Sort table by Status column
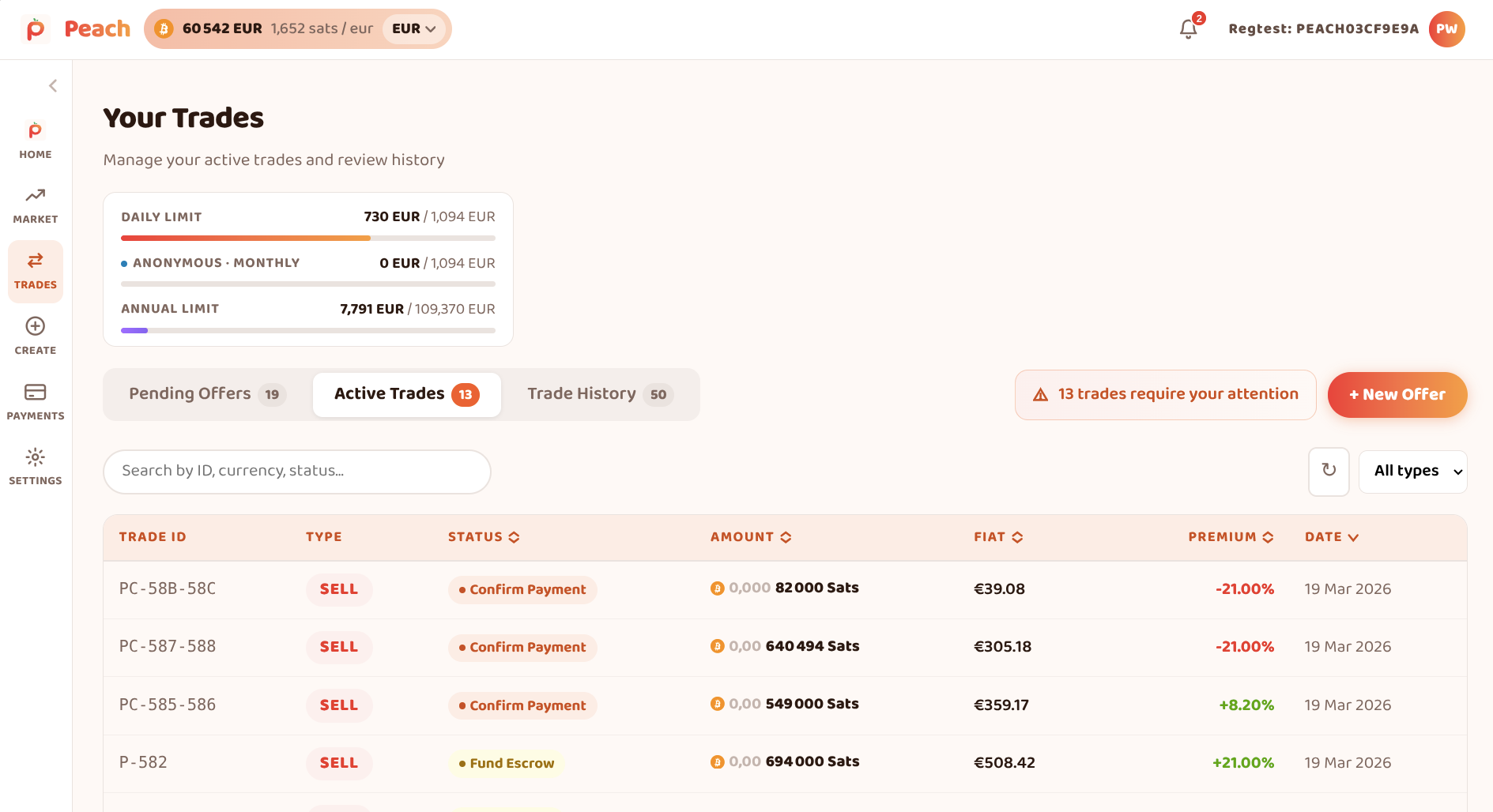The width and height of the screenshot is (1493, 812). click(484, 537)
